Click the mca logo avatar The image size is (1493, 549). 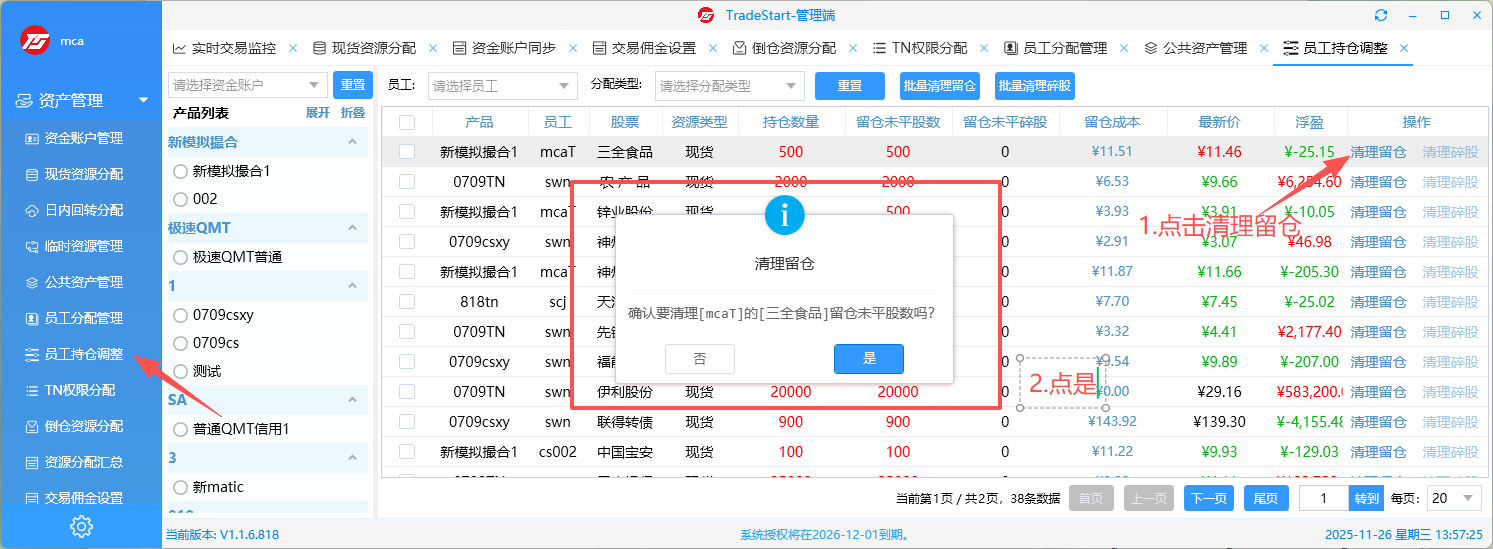(x=37, y=41)
